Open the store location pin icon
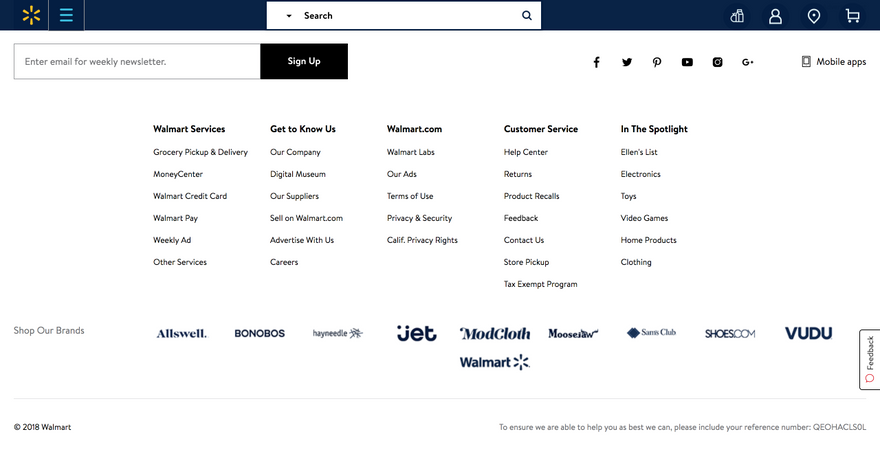 813,16
